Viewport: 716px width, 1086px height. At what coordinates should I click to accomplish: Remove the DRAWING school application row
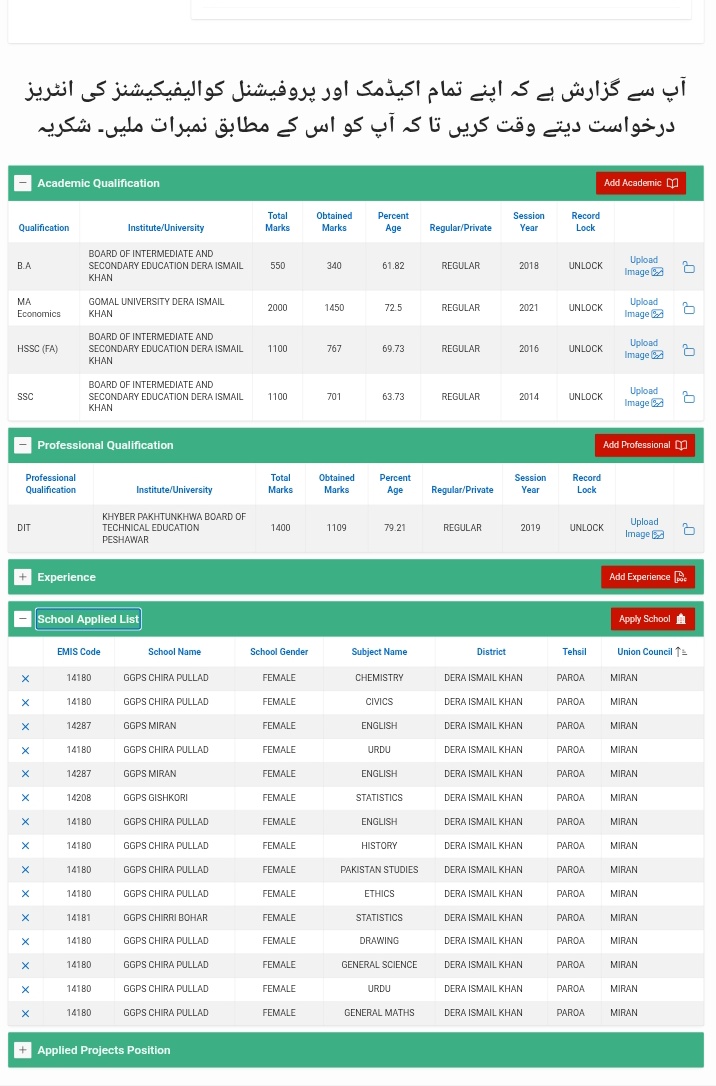click(x=26, y=941)
